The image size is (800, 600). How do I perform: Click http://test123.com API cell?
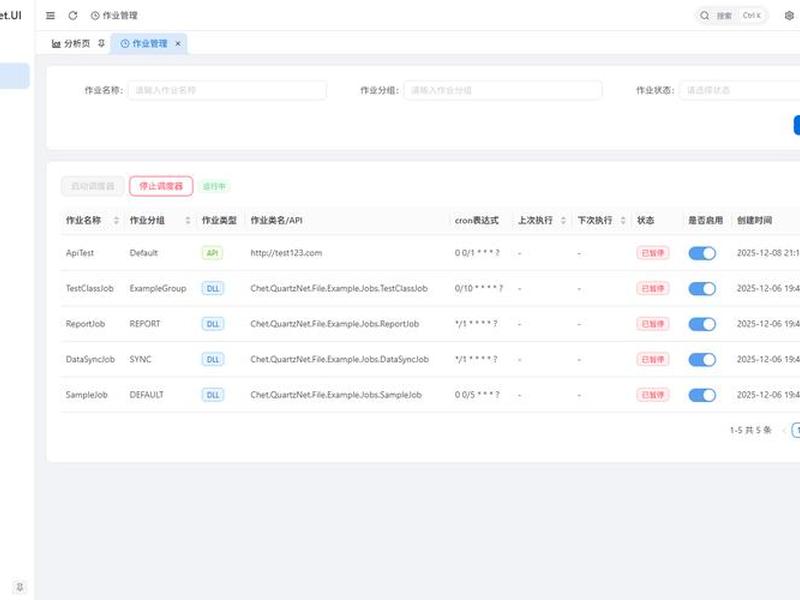pyautogui.click(x=286, y=253)
